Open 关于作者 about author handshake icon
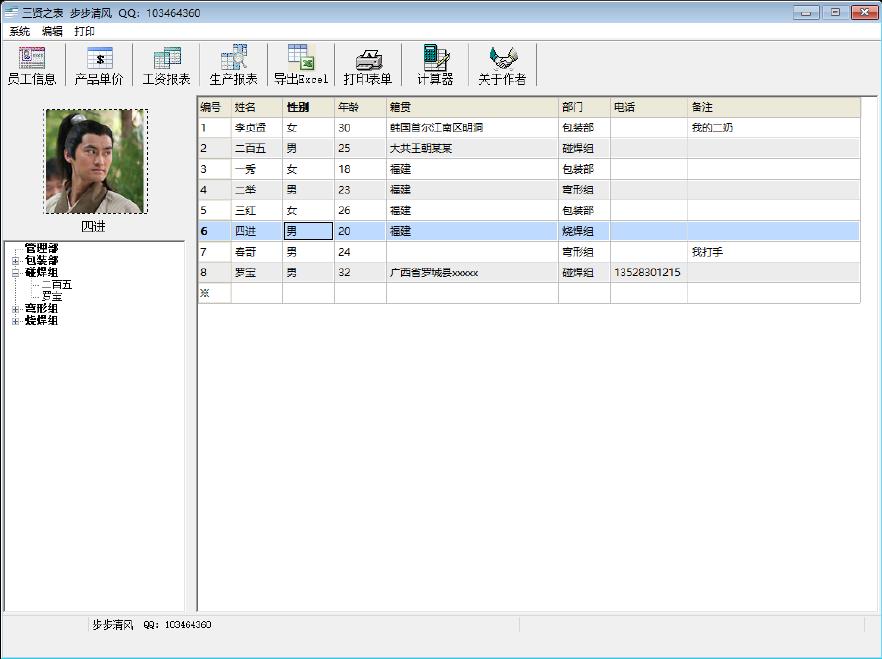The height and width of the screenshot is (659, 882). click(x=502, y=65)
